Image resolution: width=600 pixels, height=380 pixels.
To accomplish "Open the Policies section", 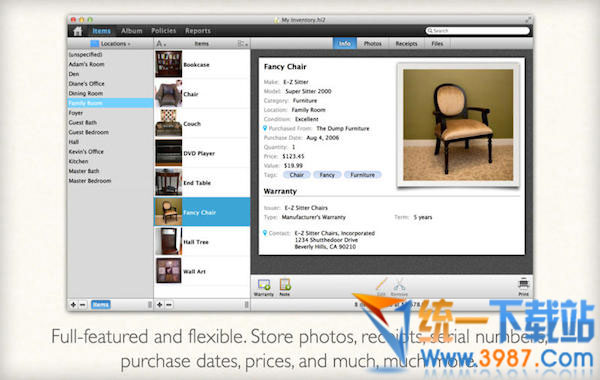I will tap(163, 31).
